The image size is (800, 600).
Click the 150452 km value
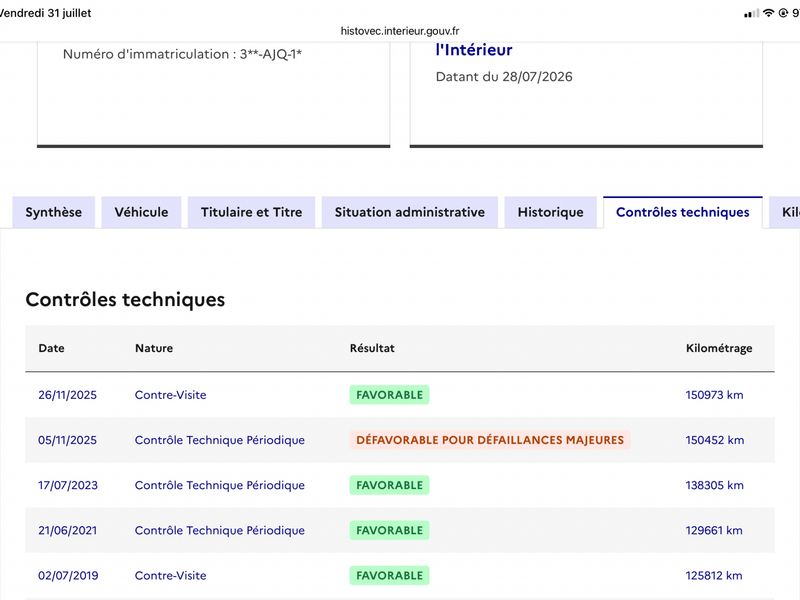tap(715, 440)
